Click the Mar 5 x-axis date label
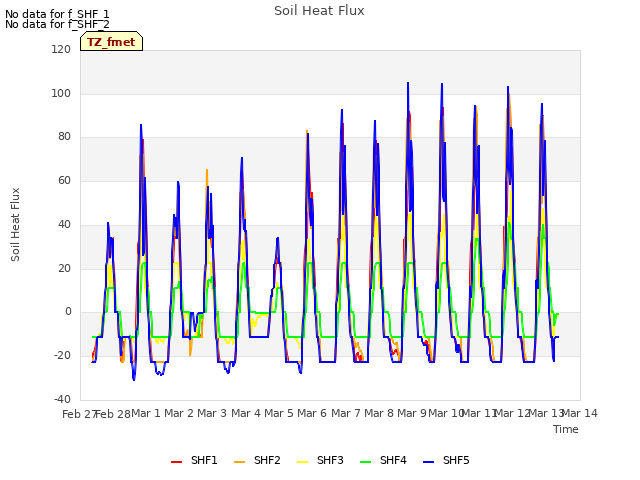The width and height of the screenshot is (640, 480). point(279,413)
